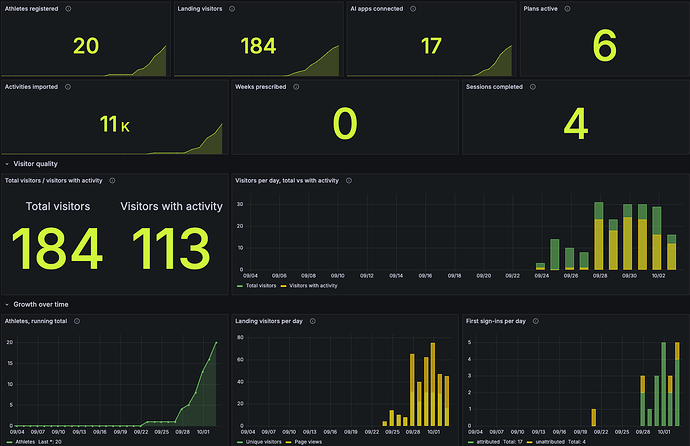690x446 pixels.
Task: Click the Landing visitors stat value 184
Action: pyautogui.click(x=258, y=46)
